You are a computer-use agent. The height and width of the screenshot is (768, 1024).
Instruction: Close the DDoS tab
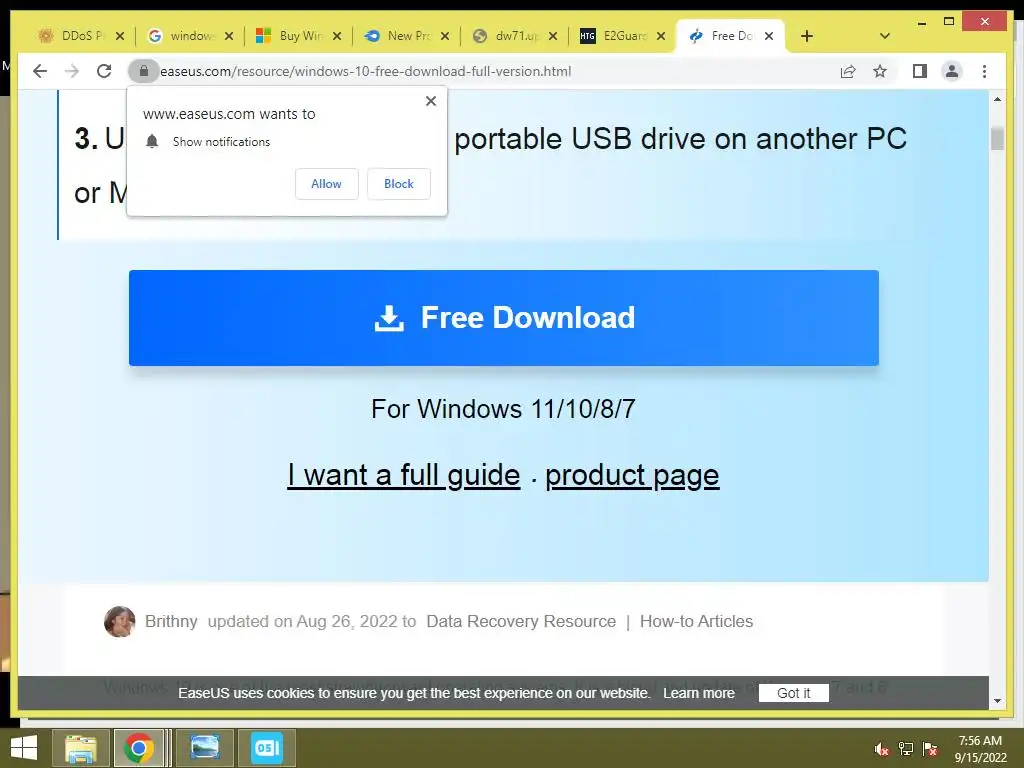pyautogui.click(x=120, y=36)
